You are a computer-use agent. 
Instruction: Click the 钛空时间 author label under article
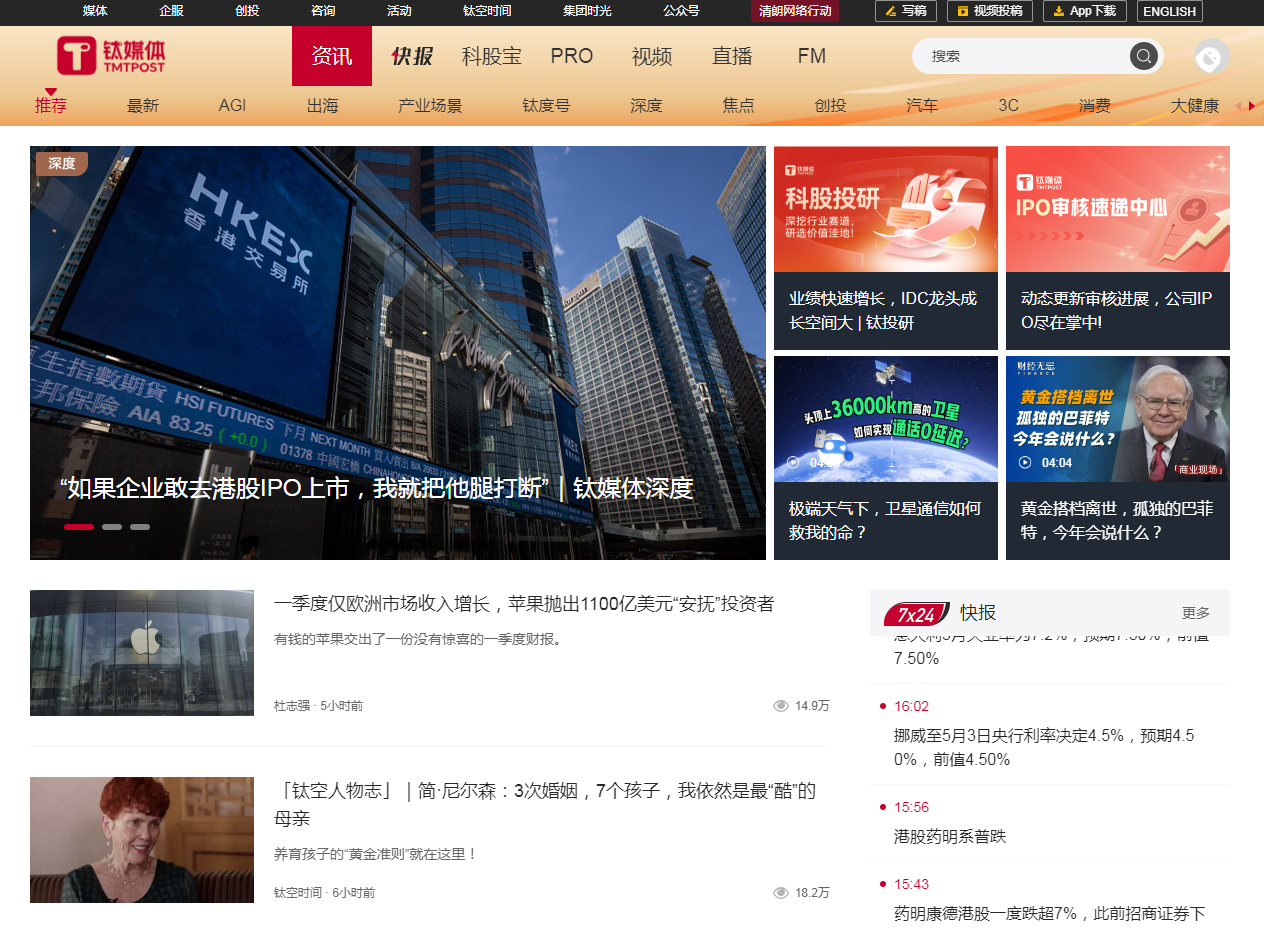298,893
